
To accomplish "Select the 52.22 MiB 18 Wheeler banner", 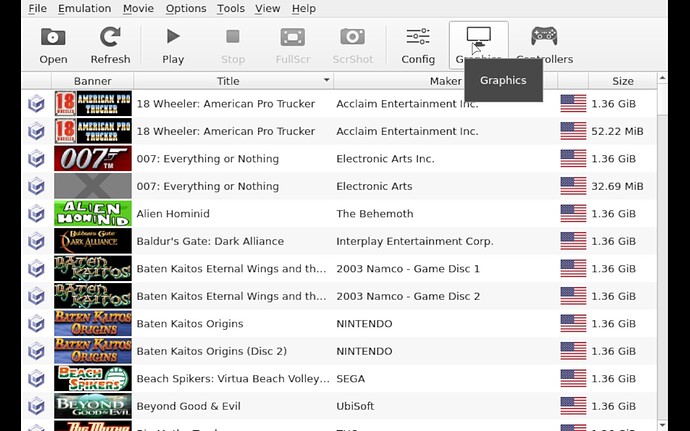I will (x=93, y=131).
